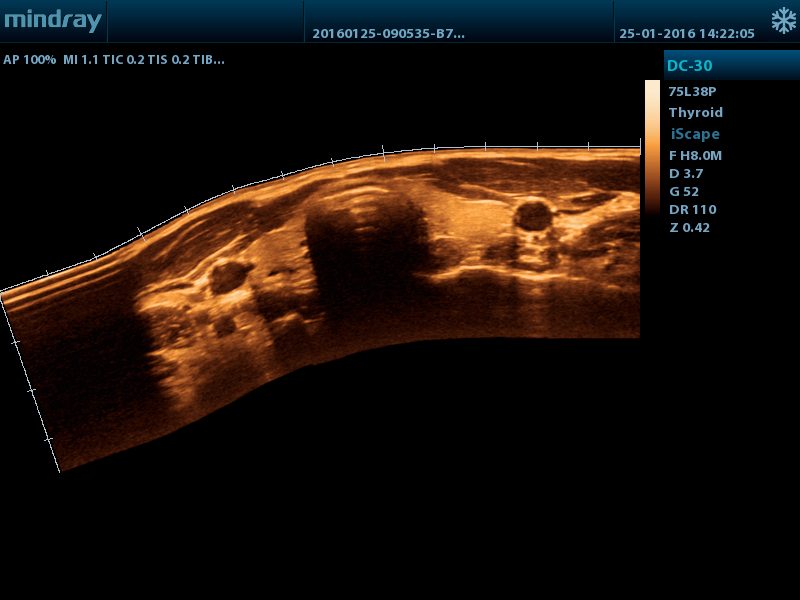The height and width of the screenshot is (600, 800).
Task: Click the F H8.0M frequency parameter
Action: [695, 156]
